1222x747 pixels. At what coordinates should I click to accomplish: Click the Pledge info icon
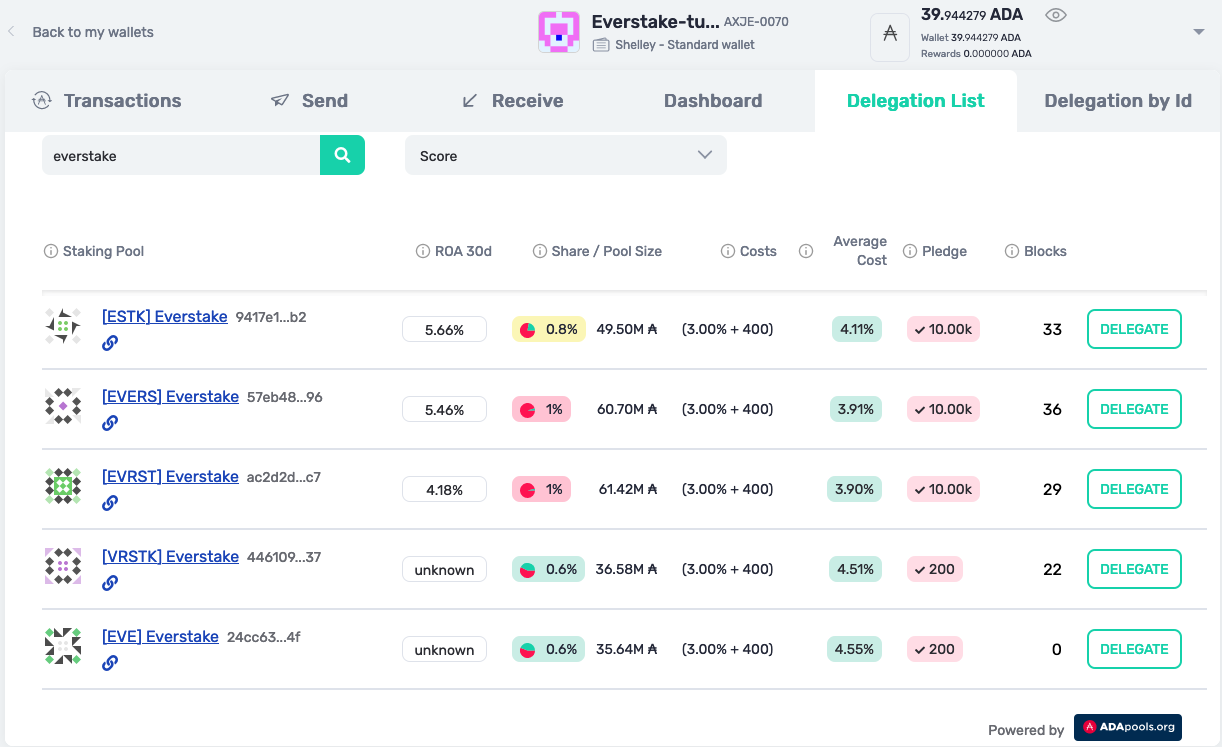point(910,251)
